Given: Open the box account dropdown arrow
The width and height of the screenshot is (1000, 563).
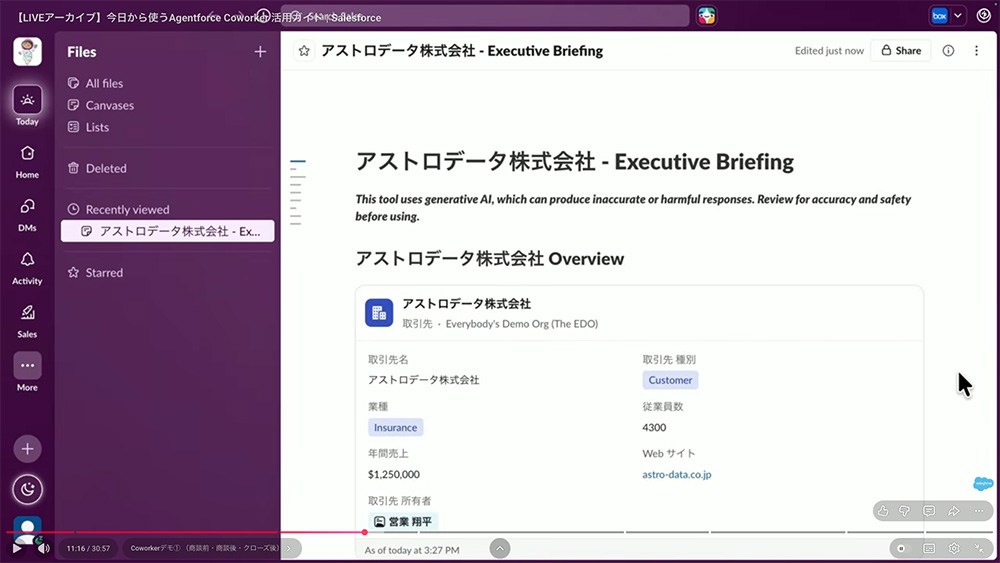Looking at the screenshot, I should pyautogui.click(x=957, y=16).
